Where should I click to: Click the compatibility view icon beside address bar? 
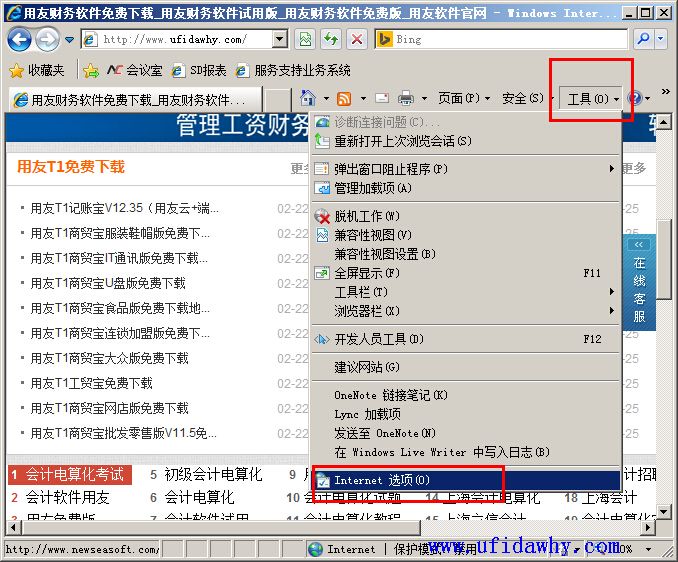[x=305, y=40]
